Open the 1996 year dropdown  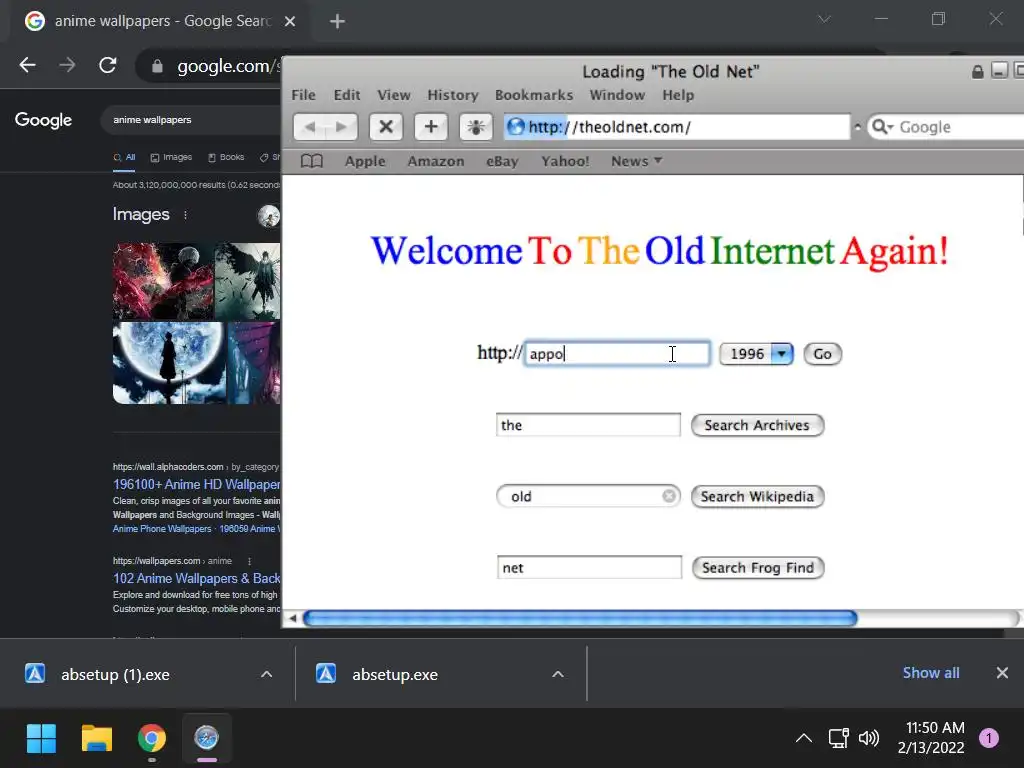(x=756, y=353)
